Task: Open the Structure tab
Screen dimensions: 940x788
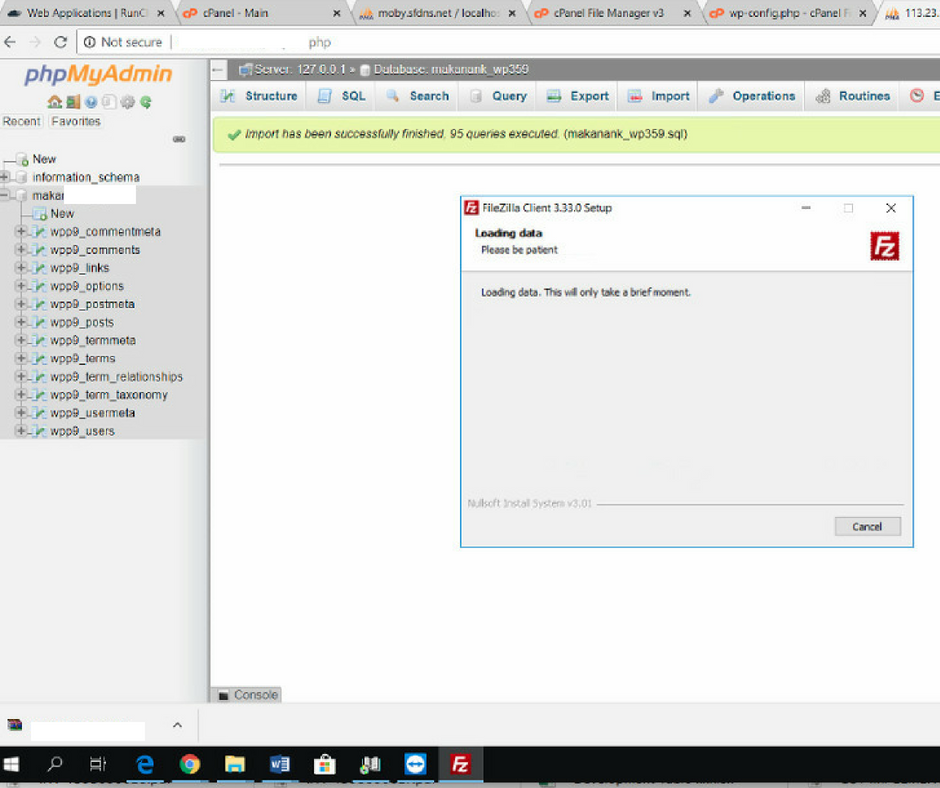Action: pos(259,96)
